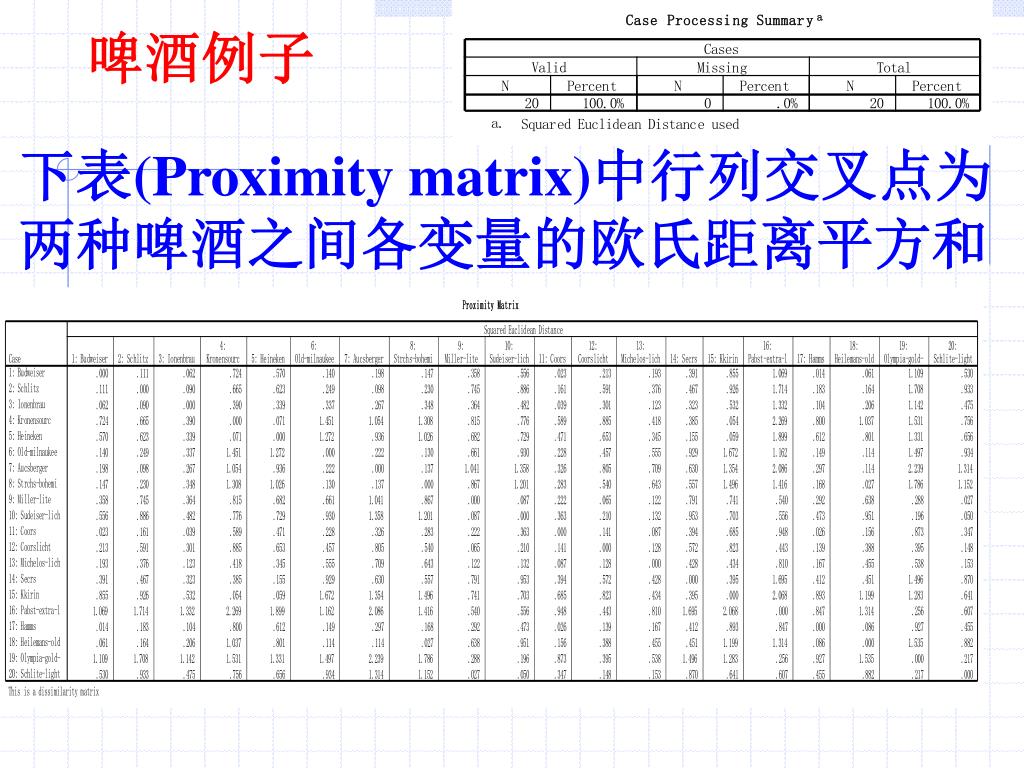Click the '12: Coorslicht' row label
1024x768 pixels.
pyautogui.click(x=29, y=547)
